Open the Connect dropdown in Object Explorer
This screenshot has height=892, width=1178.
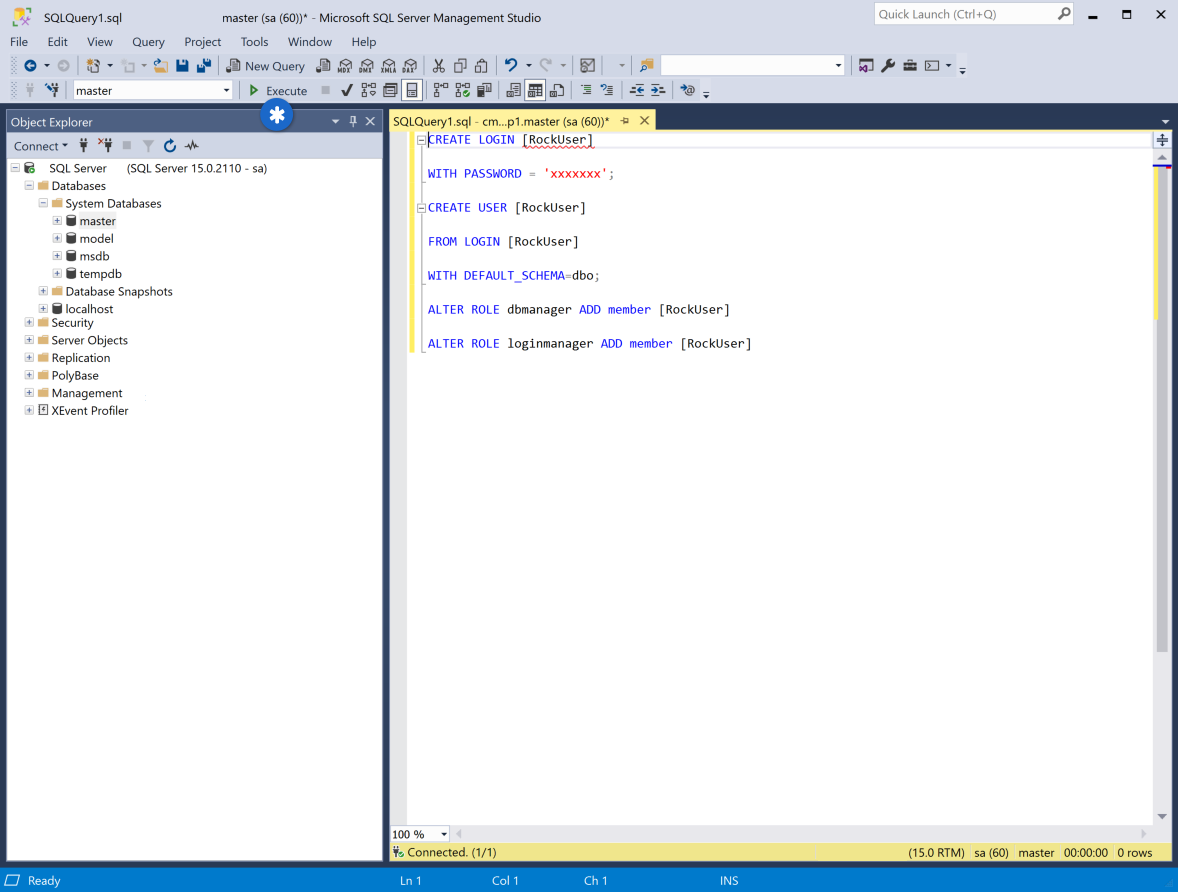(x=41, y=146)
